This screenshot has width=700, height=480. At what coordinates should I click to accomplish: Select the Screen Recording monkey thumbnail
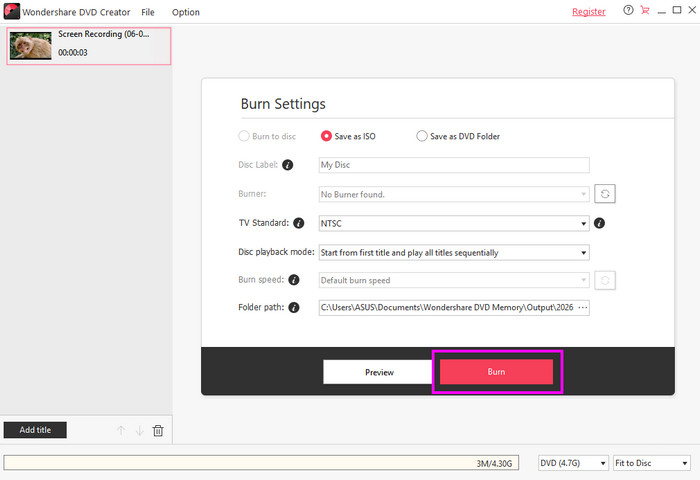[x=31, y=46]
